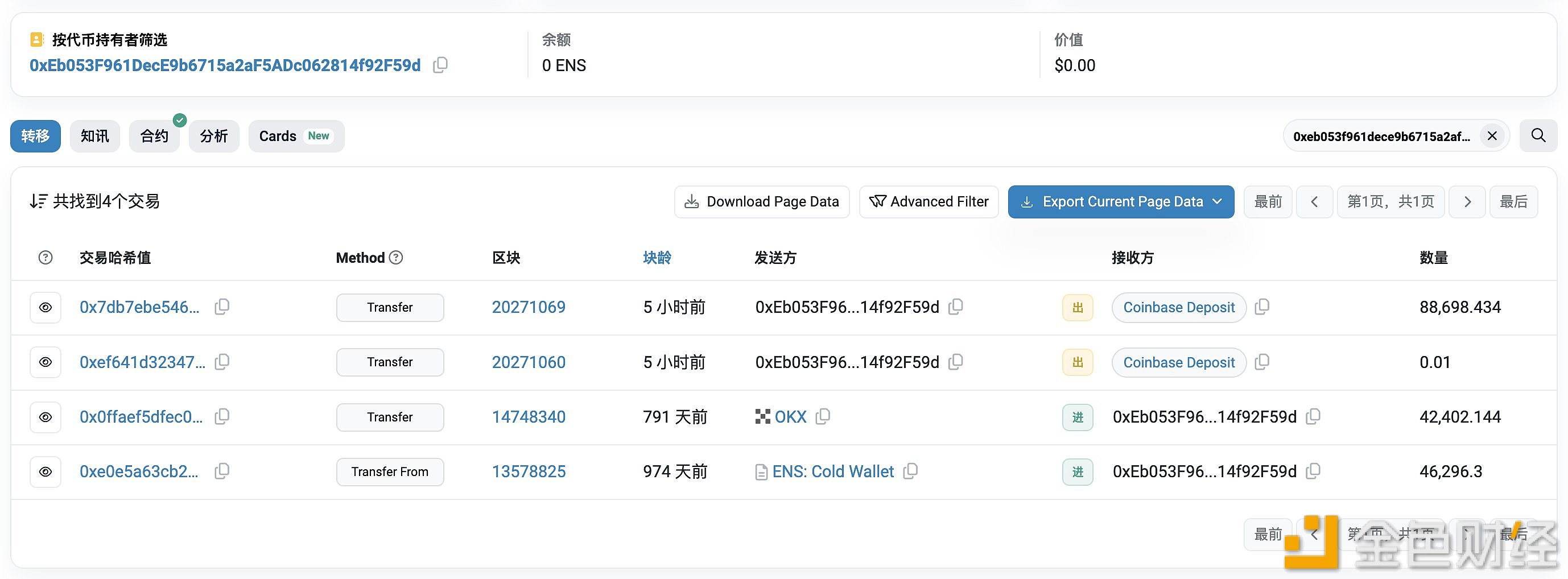
Task: Select the 知讯 tab
Action: (95, 135)
